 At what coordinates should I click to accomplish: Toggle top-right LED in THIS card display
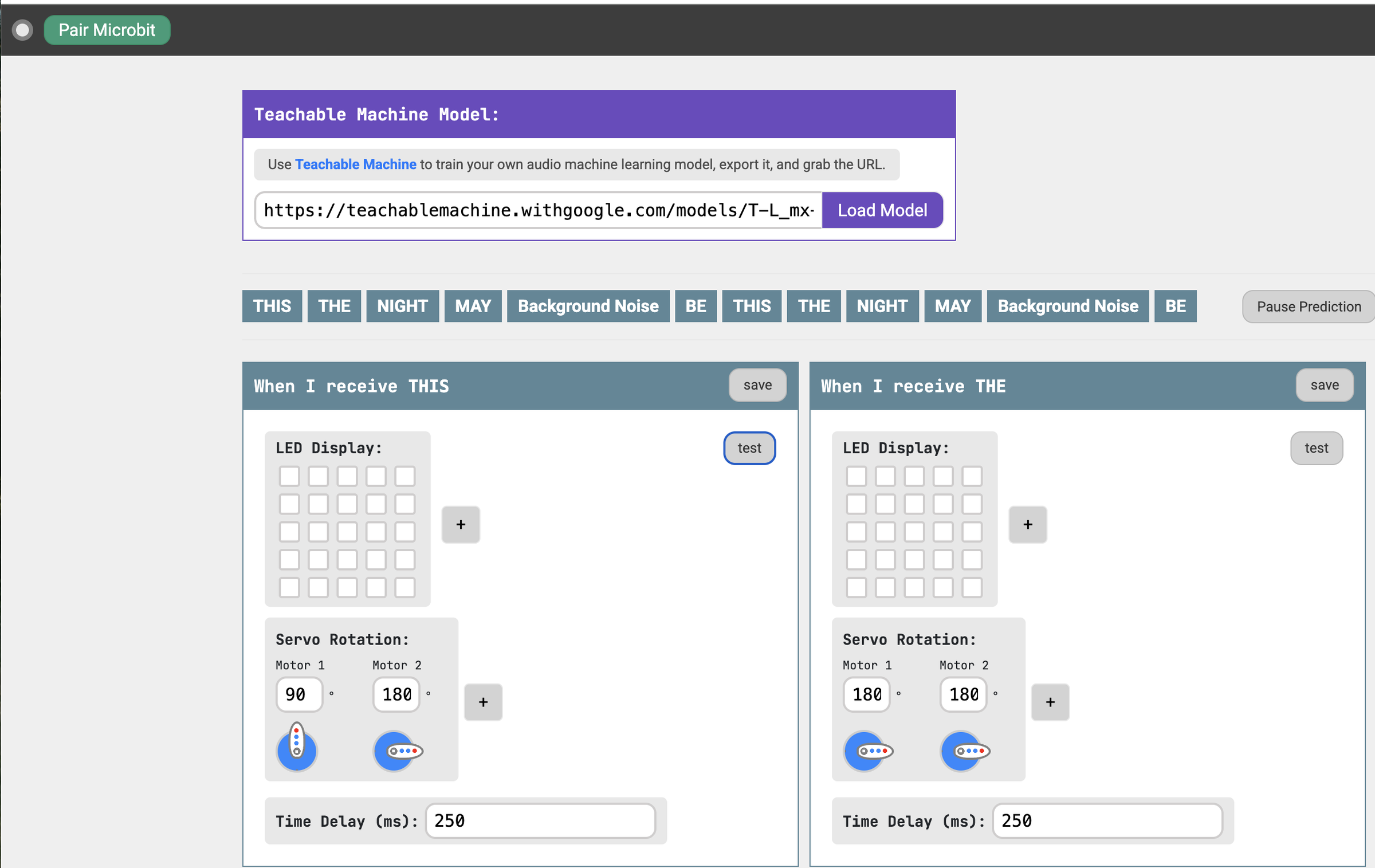click(x=405, y=476)
